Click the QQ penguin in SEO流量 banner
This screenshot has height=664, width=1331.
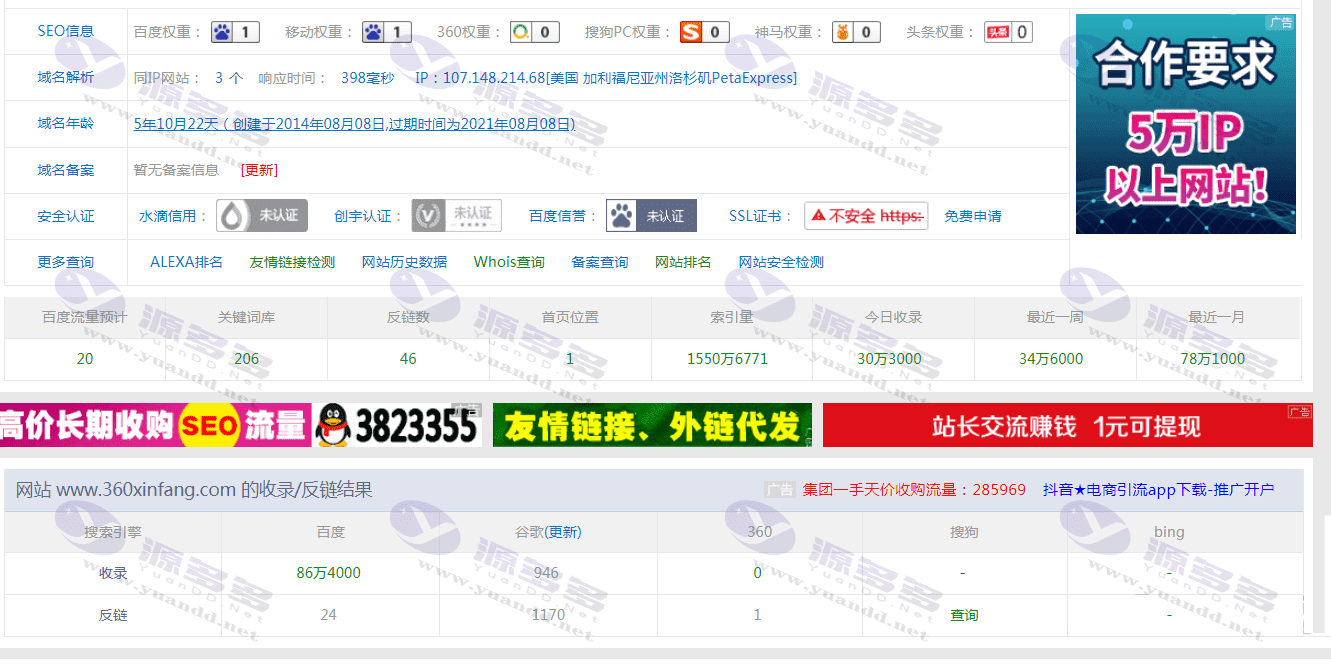(x=333, y=425)
